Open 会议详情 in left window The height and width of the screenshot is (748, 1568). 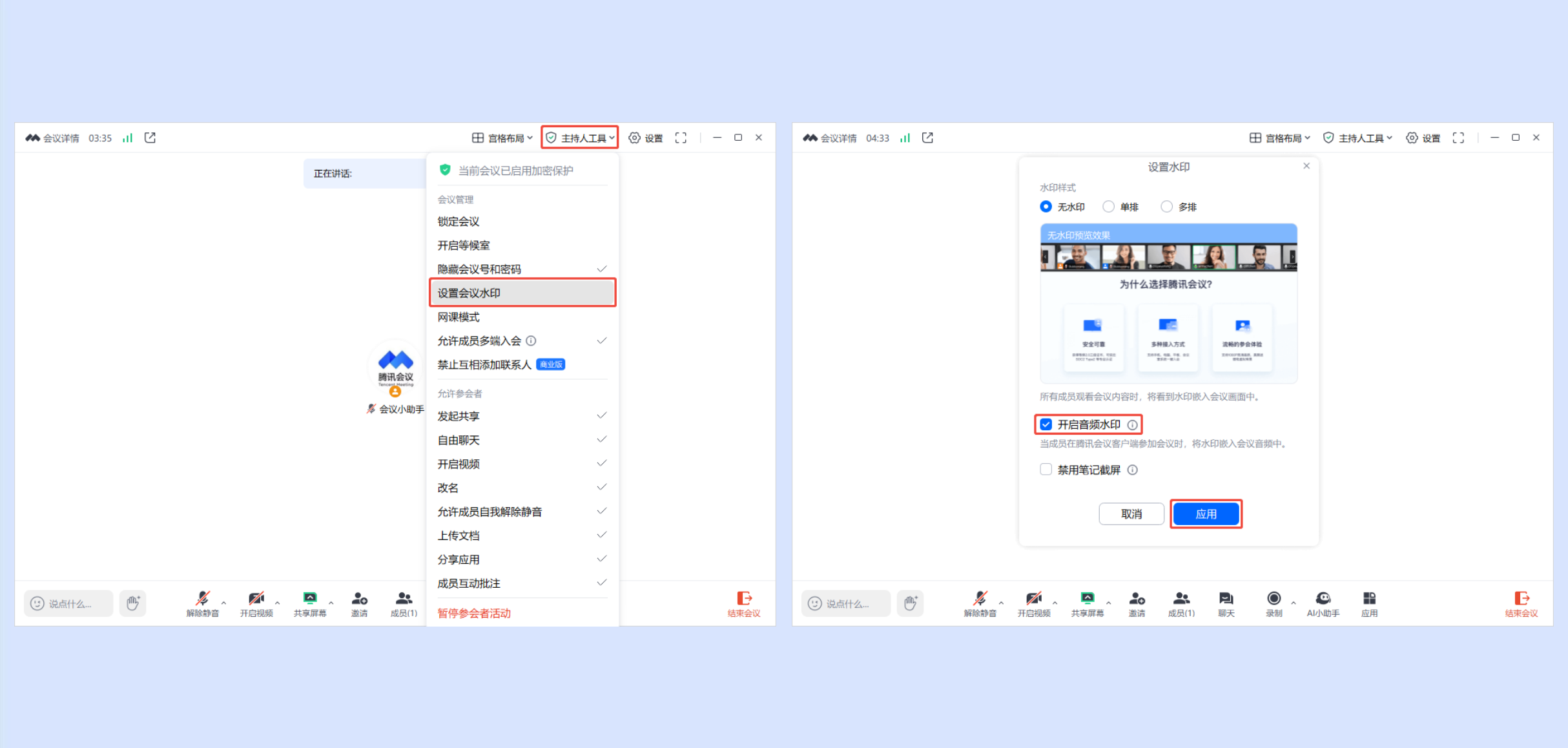click(52, 138)
